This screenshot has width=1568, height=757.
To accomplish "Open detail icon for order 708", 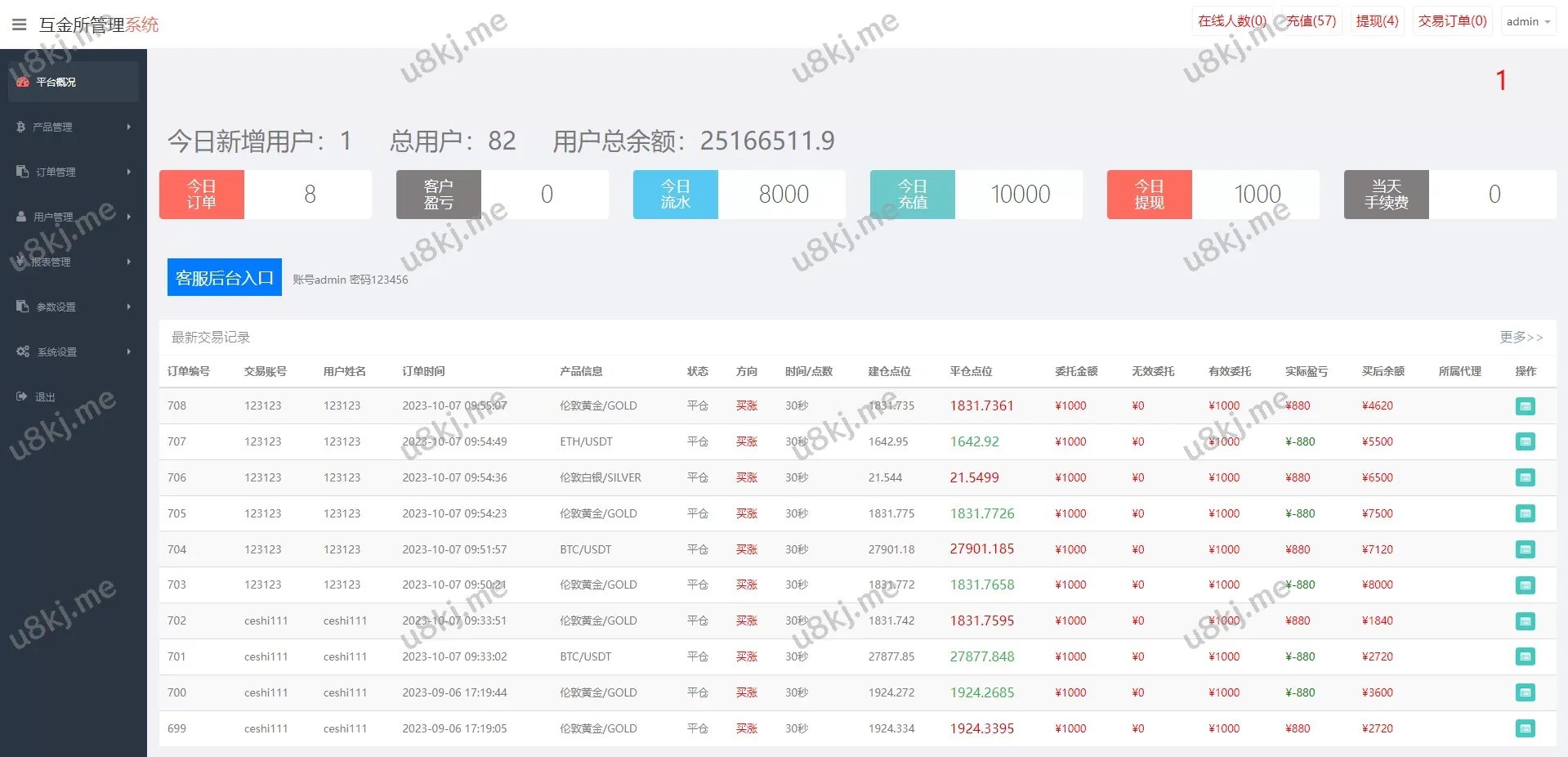I will (1525, 406).
